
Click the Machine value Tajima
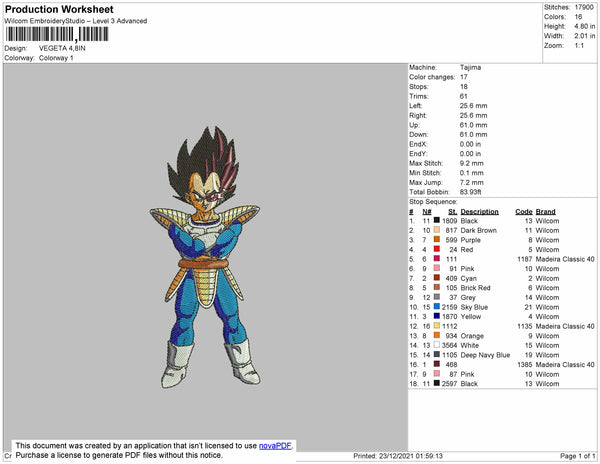point(470,67)
